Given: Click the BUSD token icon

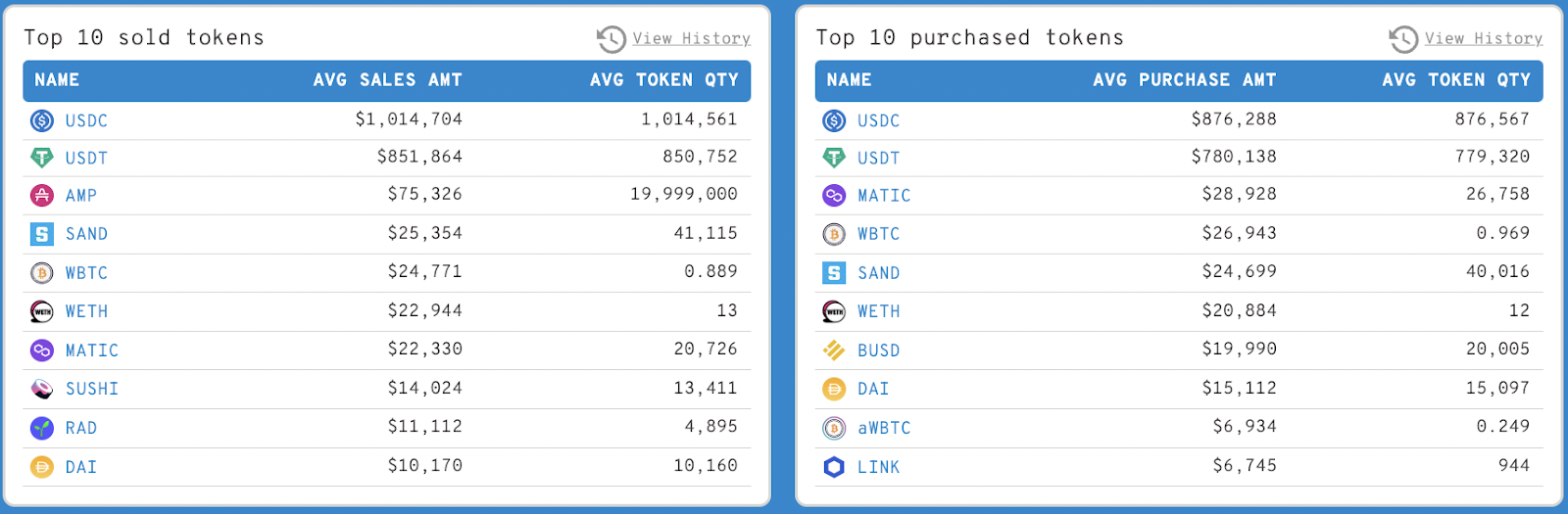Looking at the screenshot, I should click(x=834, y=350).
